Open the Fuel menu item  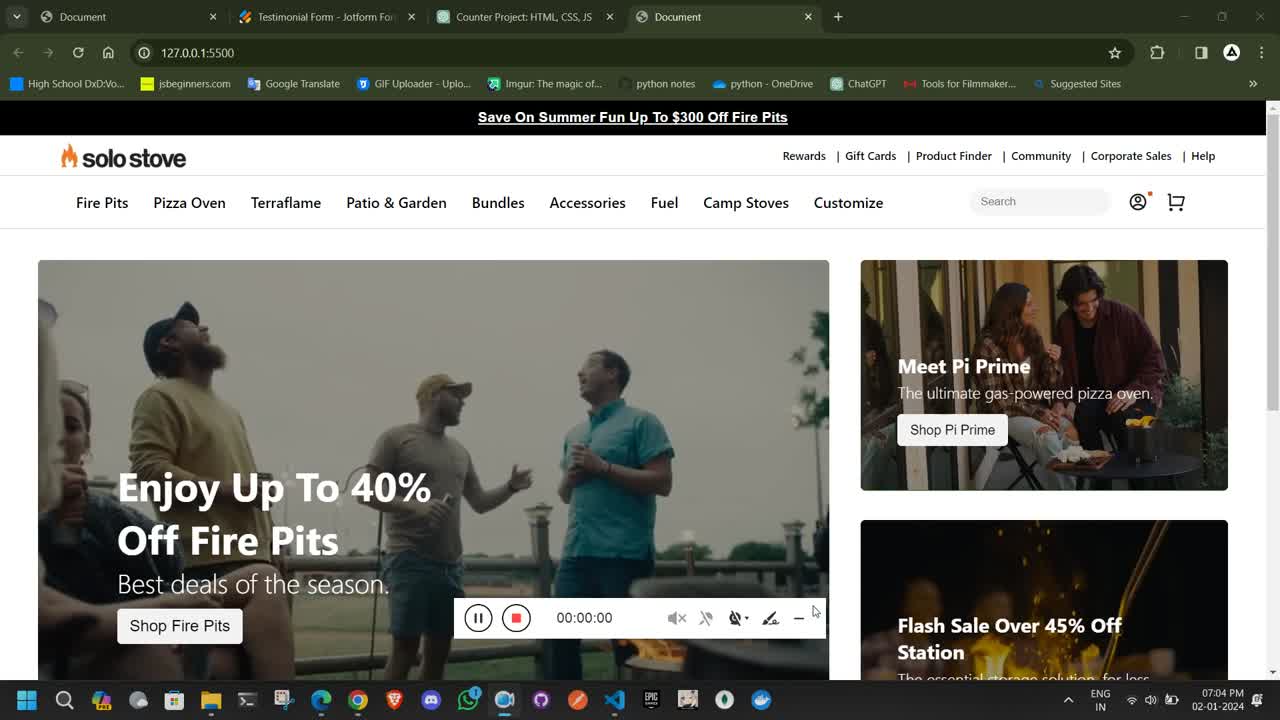pyautogui.click(x=664, y=203)
